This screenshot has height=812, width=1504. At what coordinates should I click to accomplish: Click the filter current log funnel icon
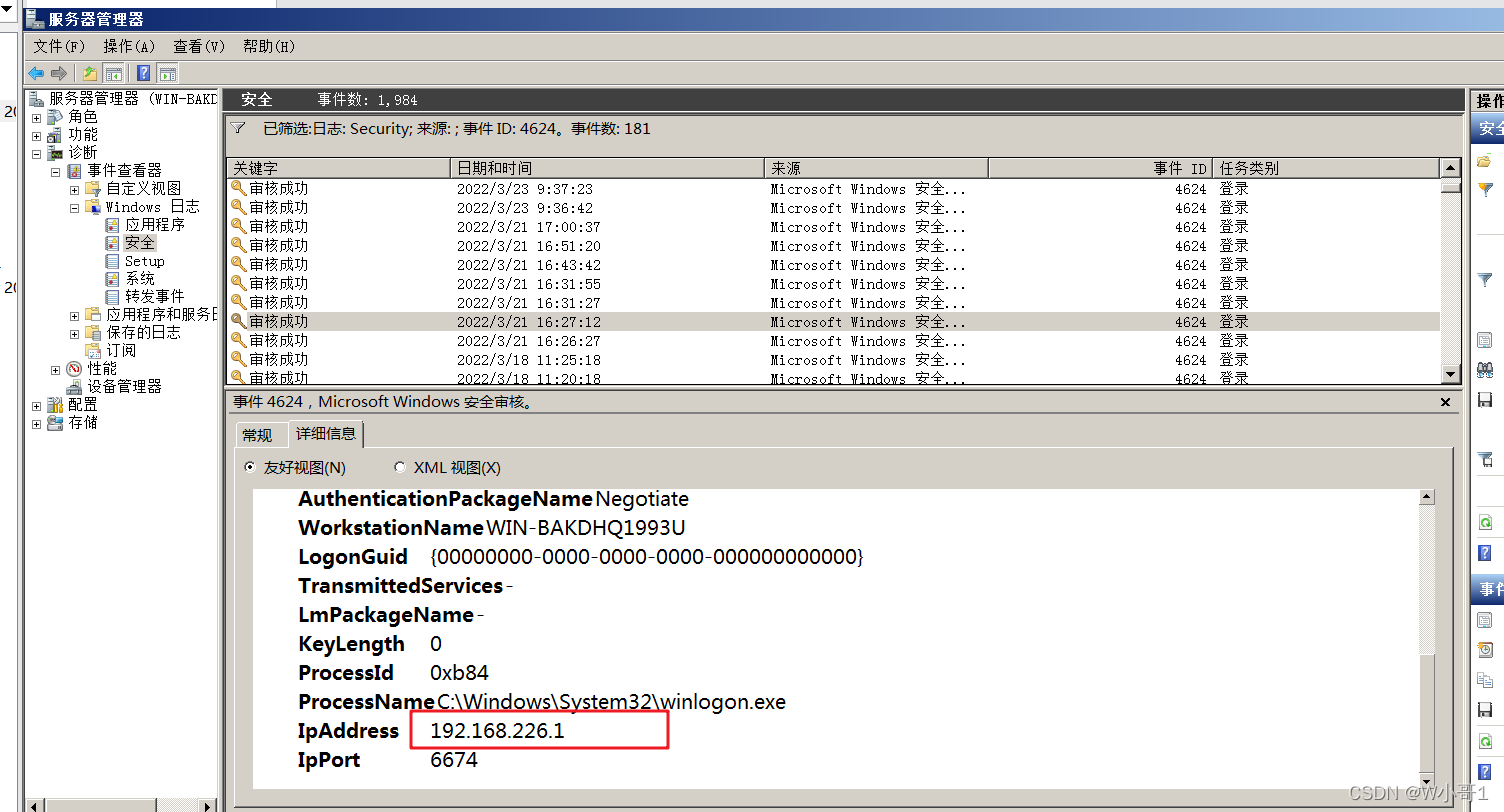[1485, 280]
